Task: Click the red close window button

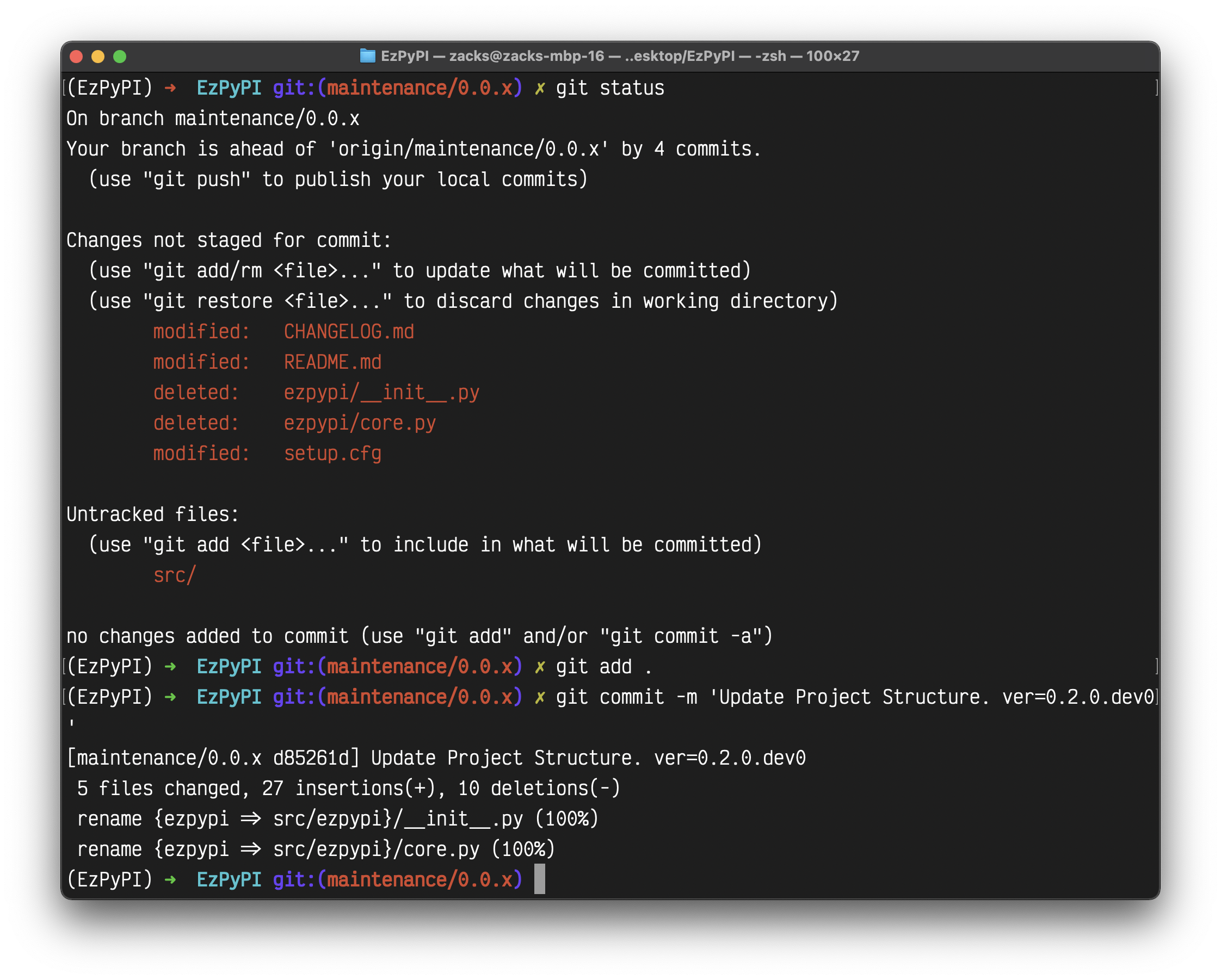Action: point(77,57)
